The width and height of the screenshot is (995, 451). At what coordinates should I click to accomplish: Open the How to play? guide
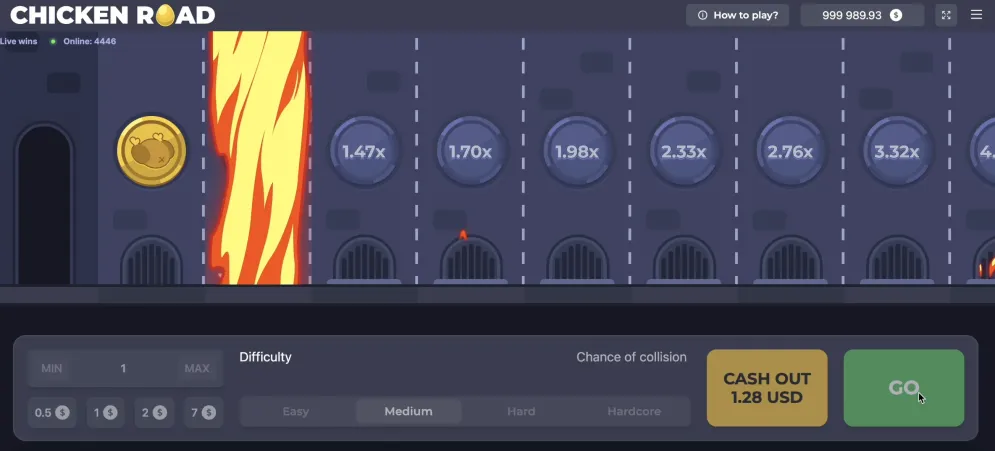coord(737,15)
